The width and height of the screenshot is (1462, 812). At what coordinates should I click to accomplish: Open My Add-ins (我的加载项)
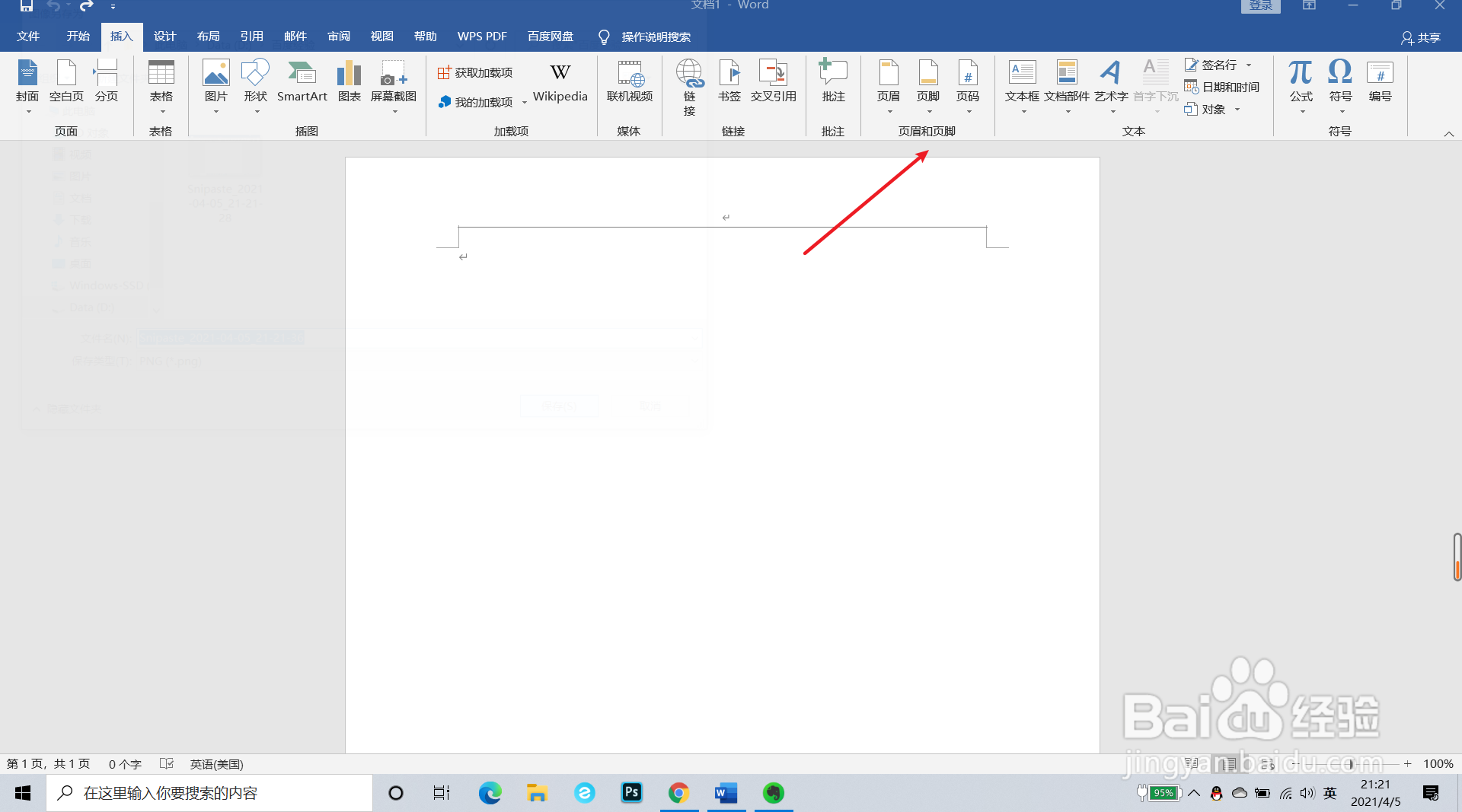coord(476,102)
